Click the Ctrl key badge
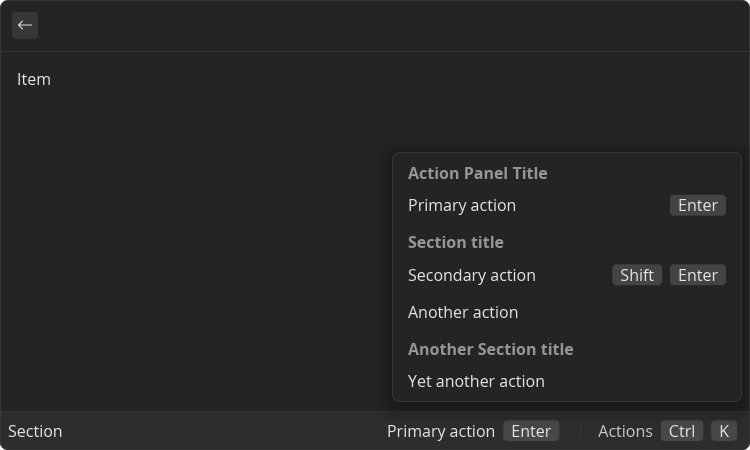 [x=682, y=431]
